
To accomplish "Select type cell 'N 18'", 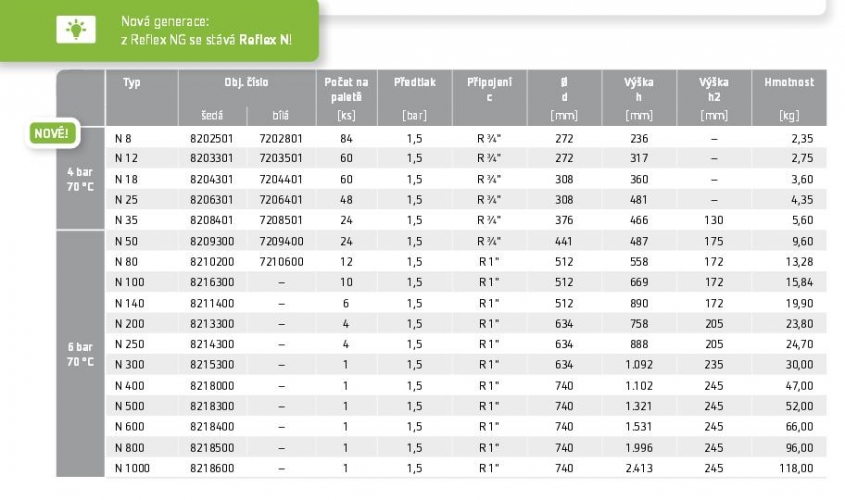I will click(126, 179).
